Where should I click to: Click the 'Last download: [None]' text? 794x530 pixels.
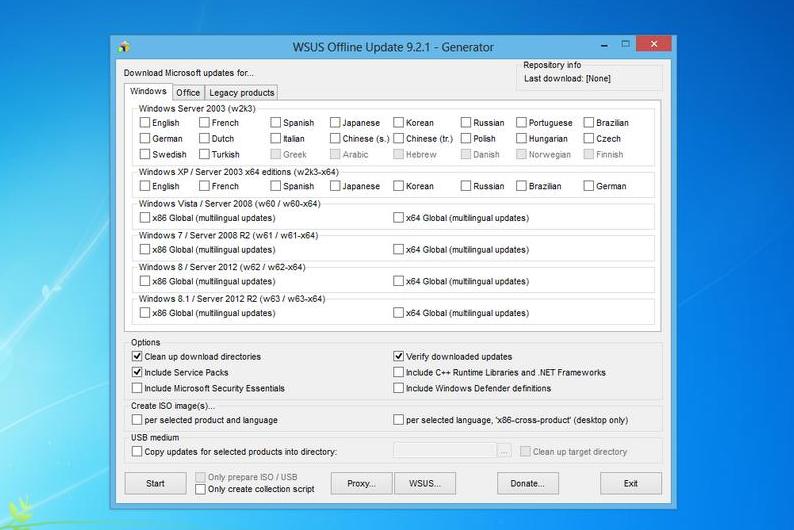pyautogui.click(x=567, y=78)
